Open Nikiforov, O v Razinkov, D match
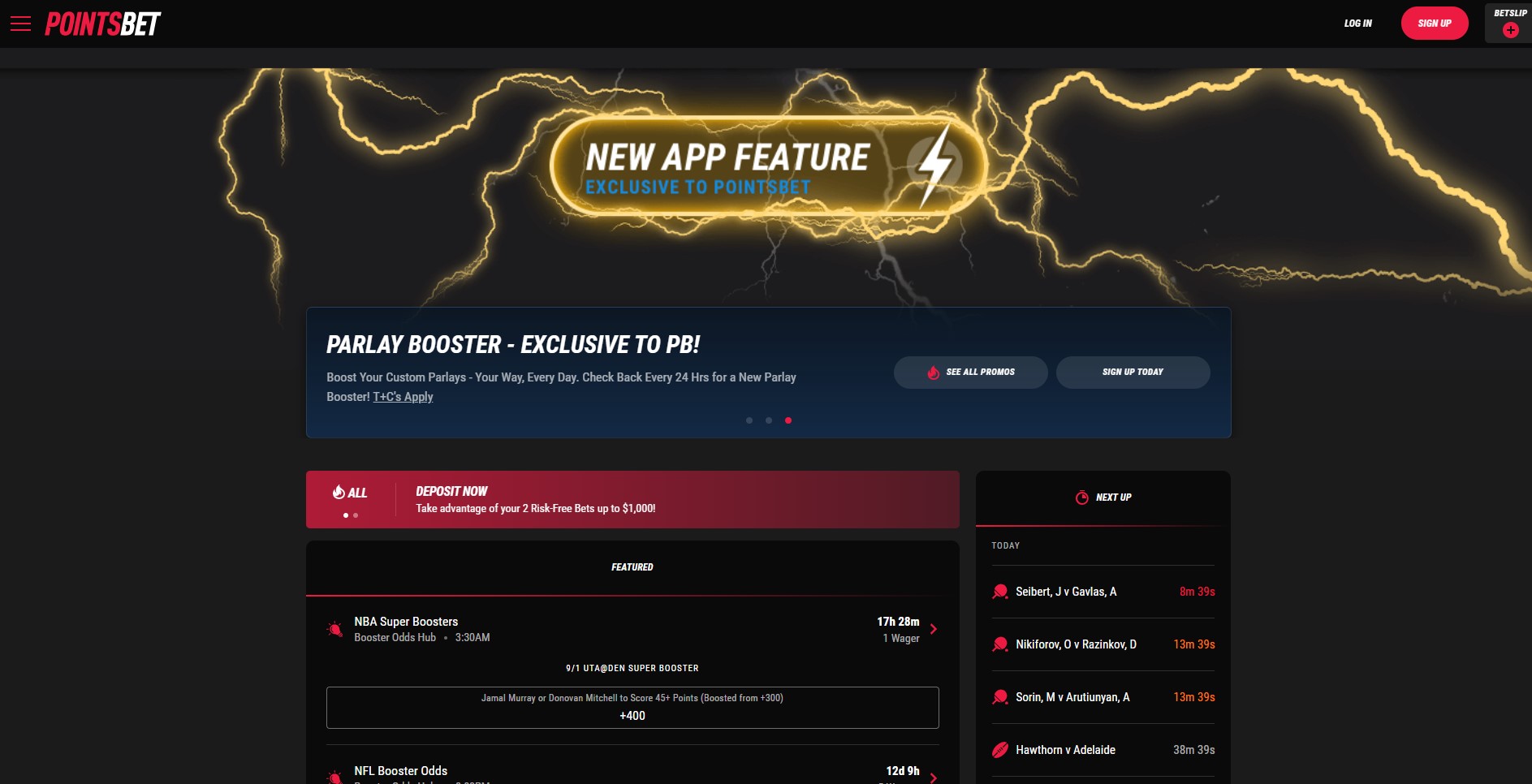 (1103, 644)
